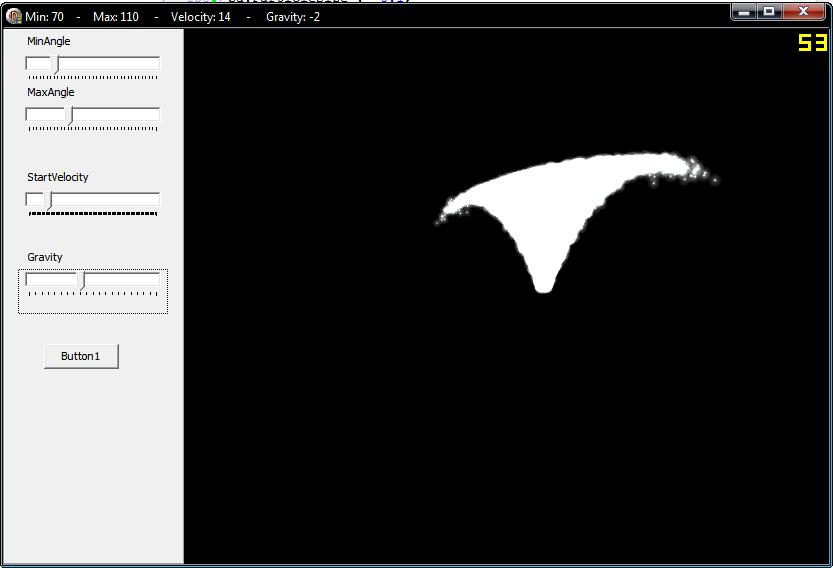Screen dimensions: 833x568
Task: Click the yellow FPS counter showing 53
Action: (812, 43)
